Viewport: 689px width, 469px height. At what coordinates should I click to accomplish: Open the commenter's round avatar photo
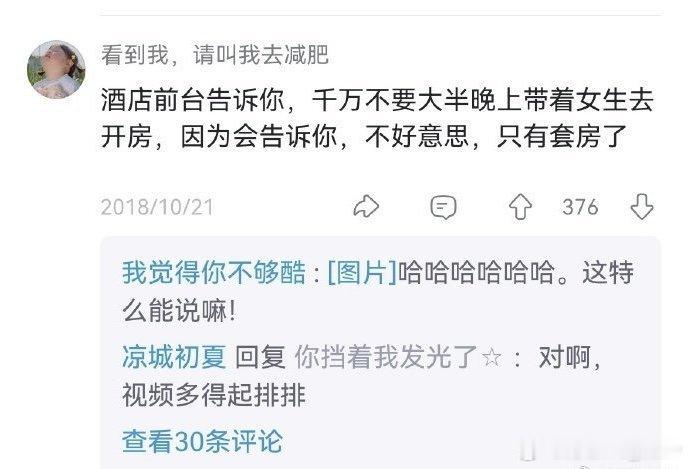[x=56, y=69]
